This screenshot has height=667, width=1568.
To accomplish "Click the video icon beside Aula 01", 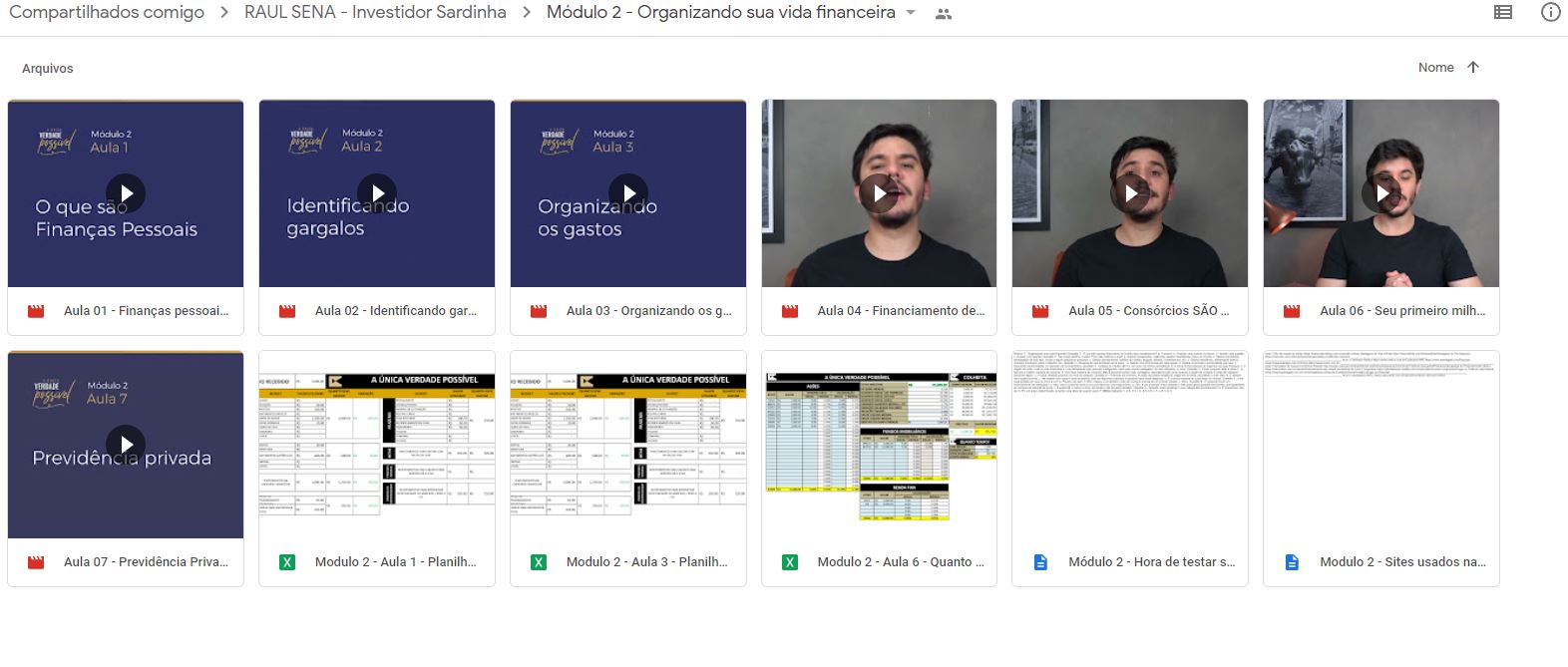I will tap(36, 311).
